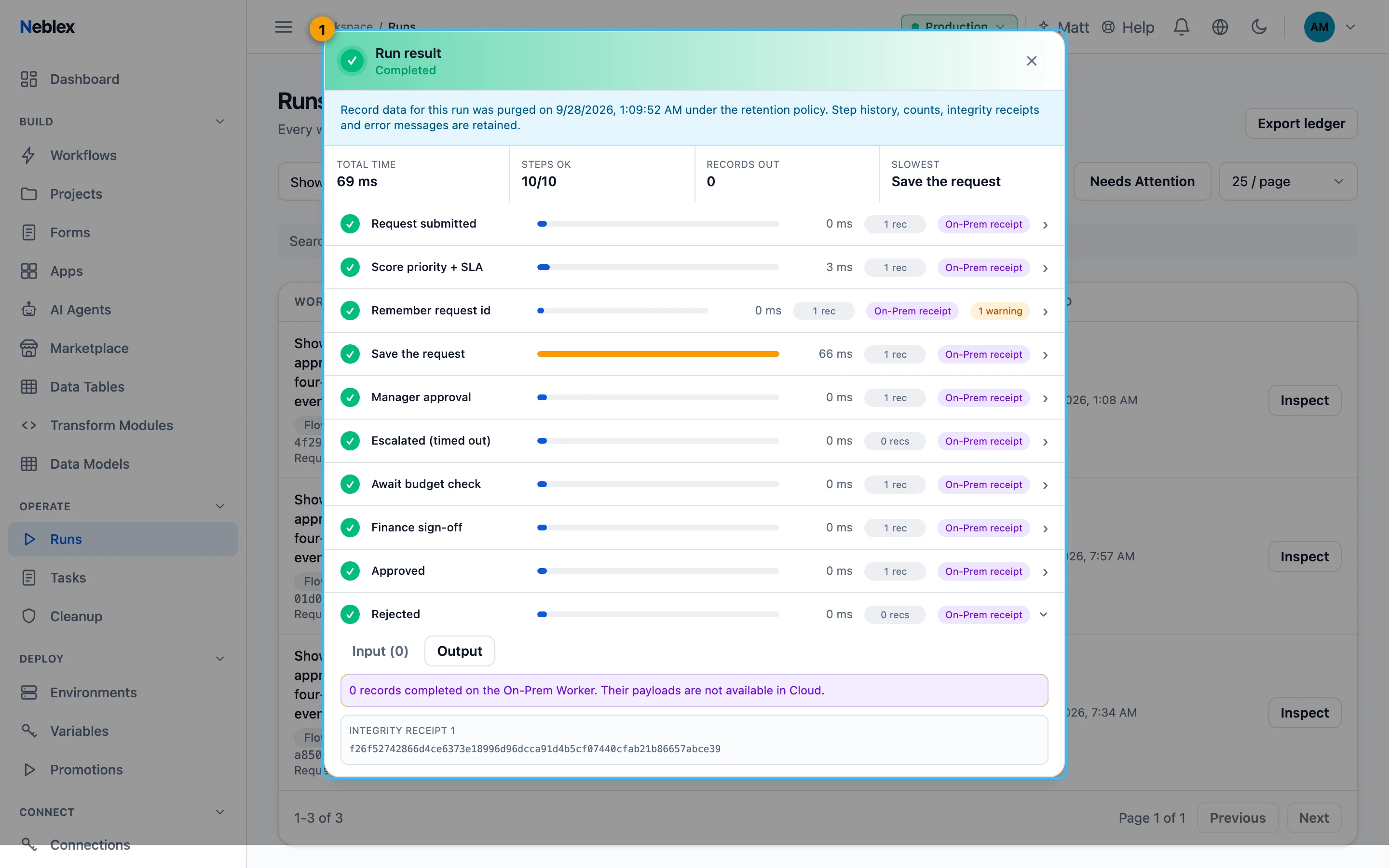1389x868 pixels.
Task: Click the Save the request duration bar
Action: (x=658, y=354)
